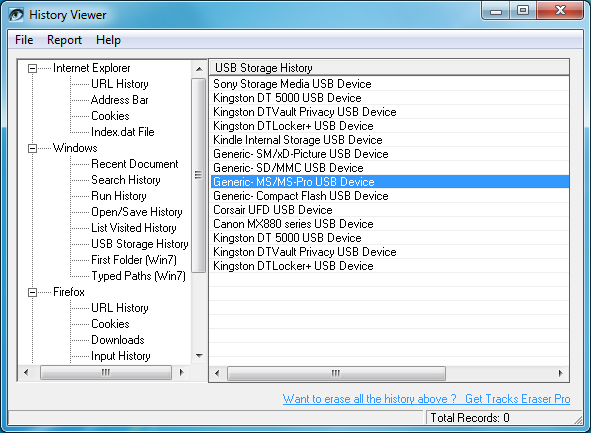Collapse the Windows tree node
Viewport: 591px width, 433px height.
click(32, 148)
